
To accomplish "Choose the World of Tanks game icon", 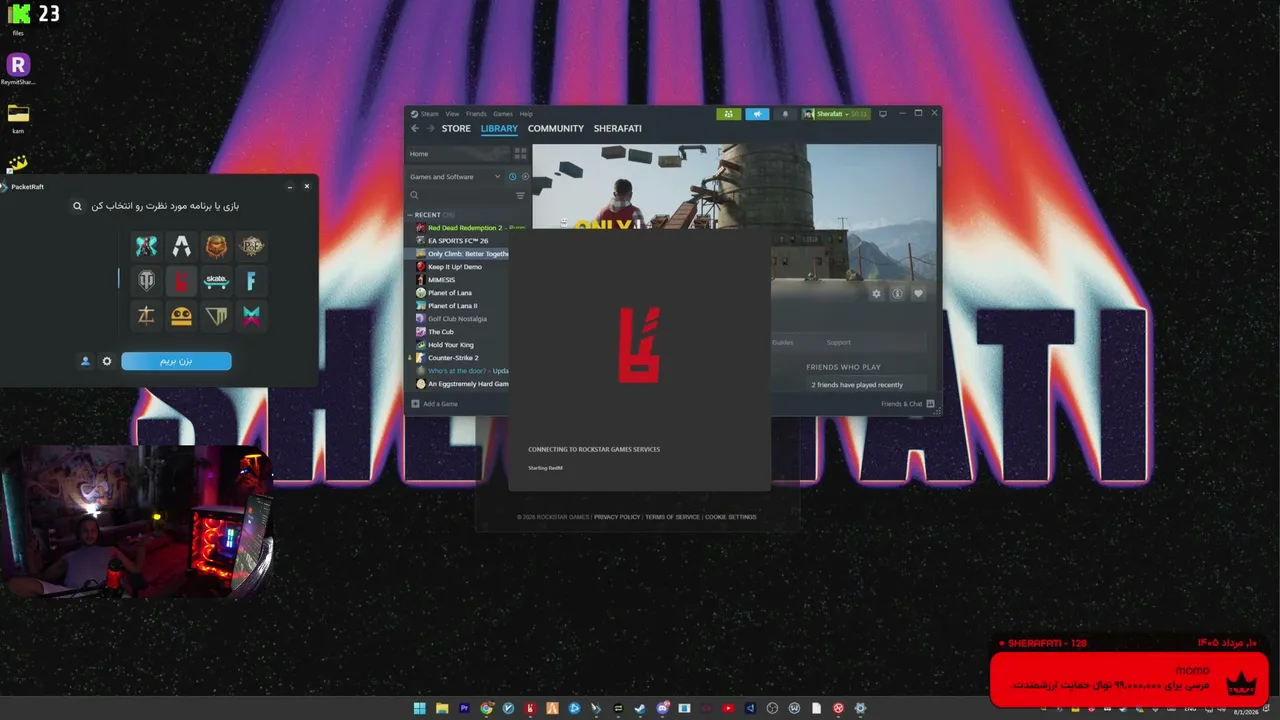I will pos(146,281).
